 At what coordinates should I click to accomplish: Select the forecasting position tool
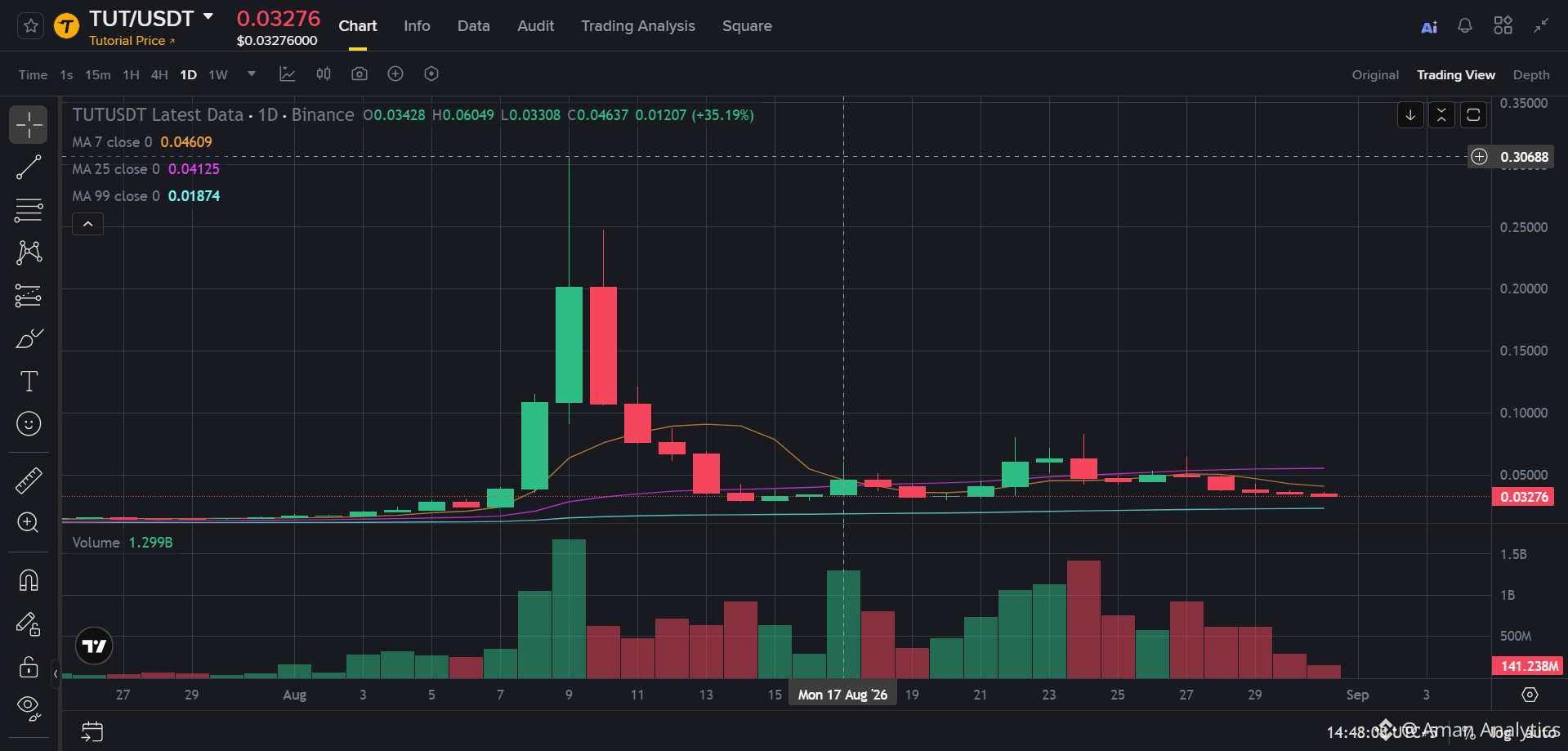point(29,295)
